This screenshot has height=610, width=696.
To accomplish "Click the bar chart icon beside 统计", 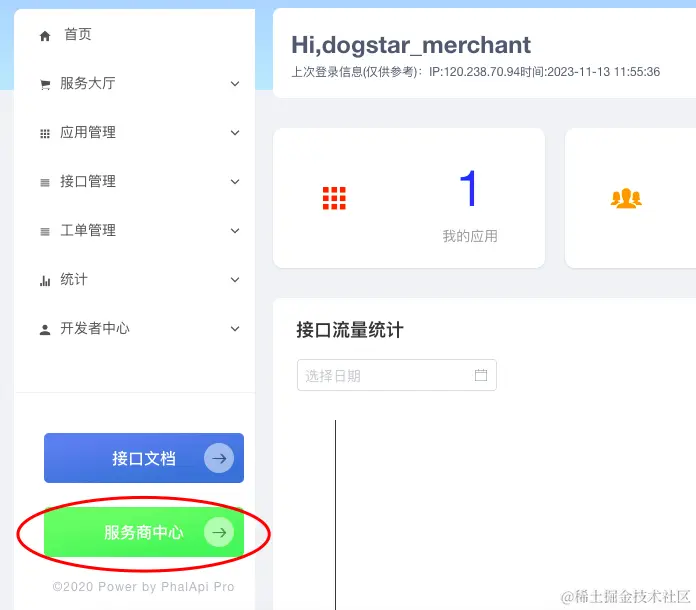I will (45, 281).
